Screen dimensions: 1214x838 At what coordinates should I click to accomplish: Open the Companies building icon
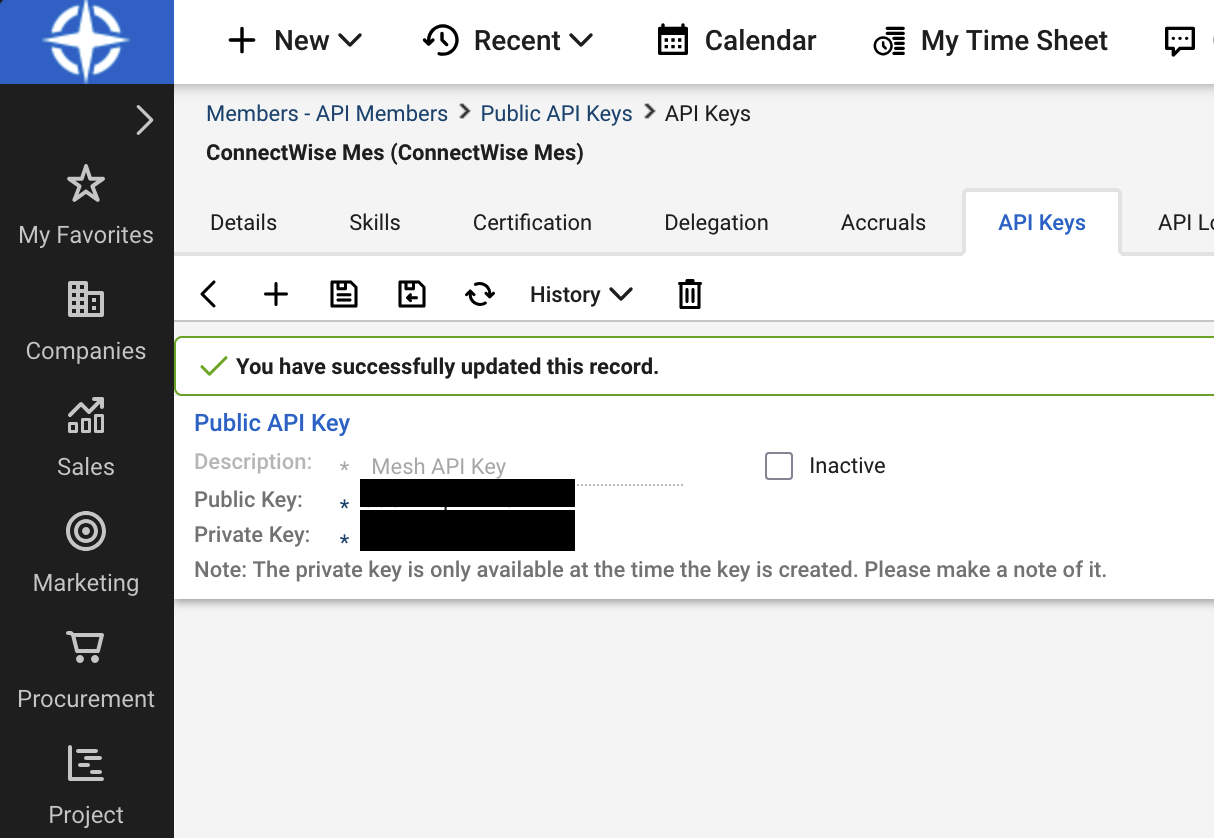[x=86, y=299]
